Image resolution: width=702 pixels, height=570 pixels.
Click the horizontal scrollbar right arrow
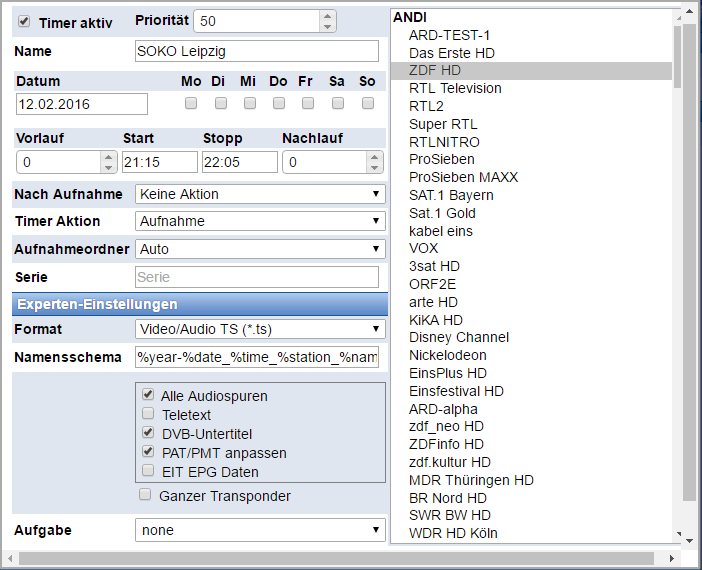tap(671, 558)
